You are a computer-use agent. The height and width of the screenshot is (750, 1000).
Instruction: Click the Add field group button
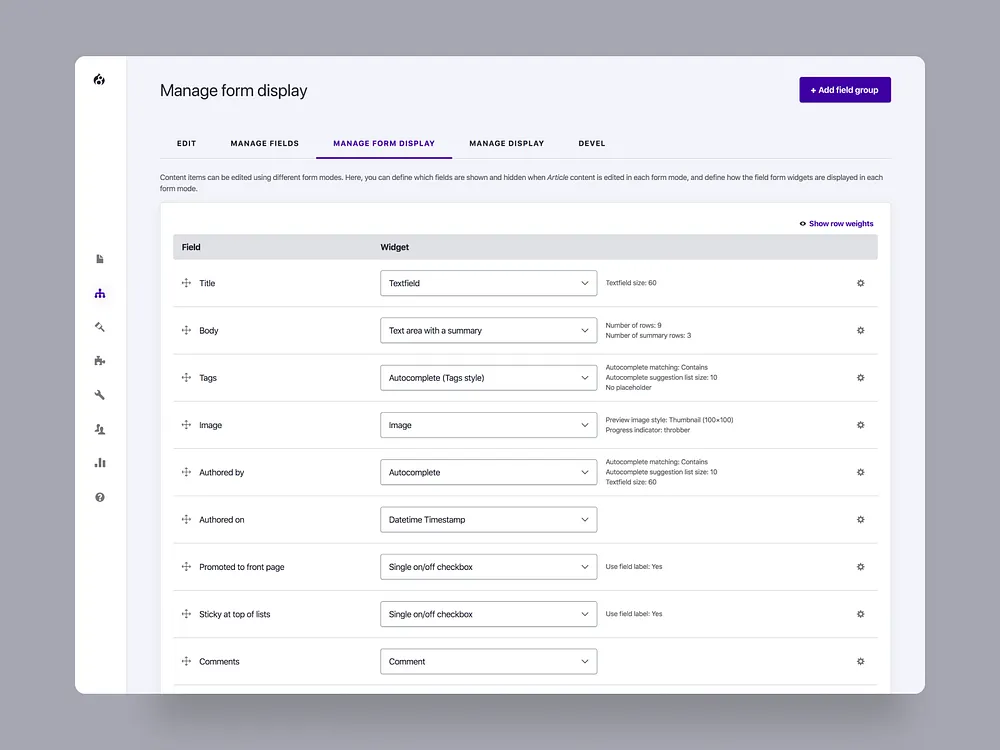844,89
